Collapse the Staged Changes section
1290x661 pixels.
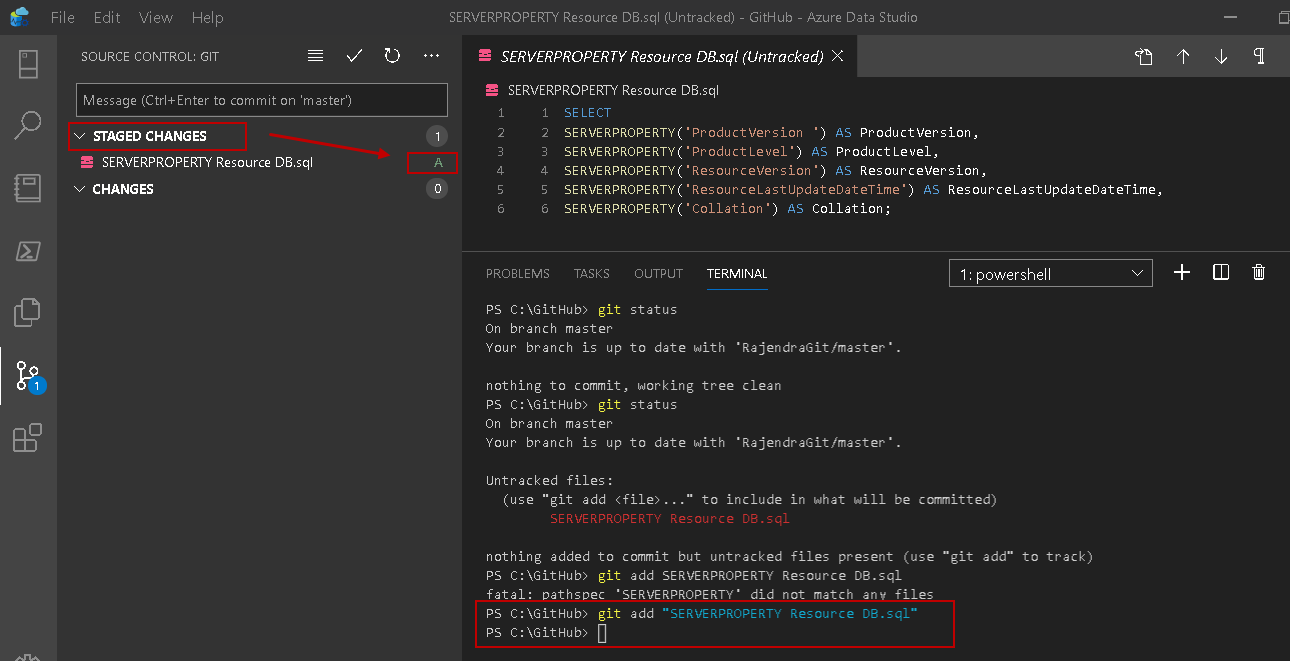pos(81,136)
